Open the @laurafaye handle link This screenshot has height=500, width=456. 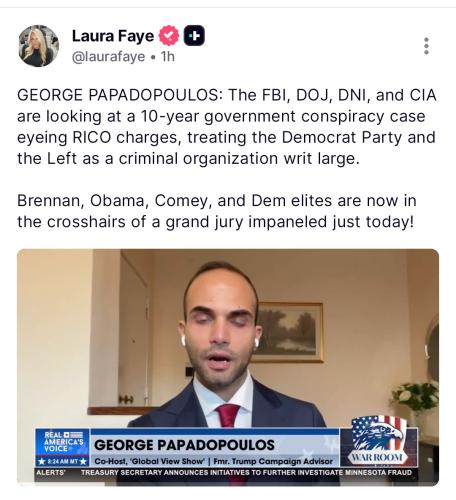pyautogui.click(x=109, y=57)
